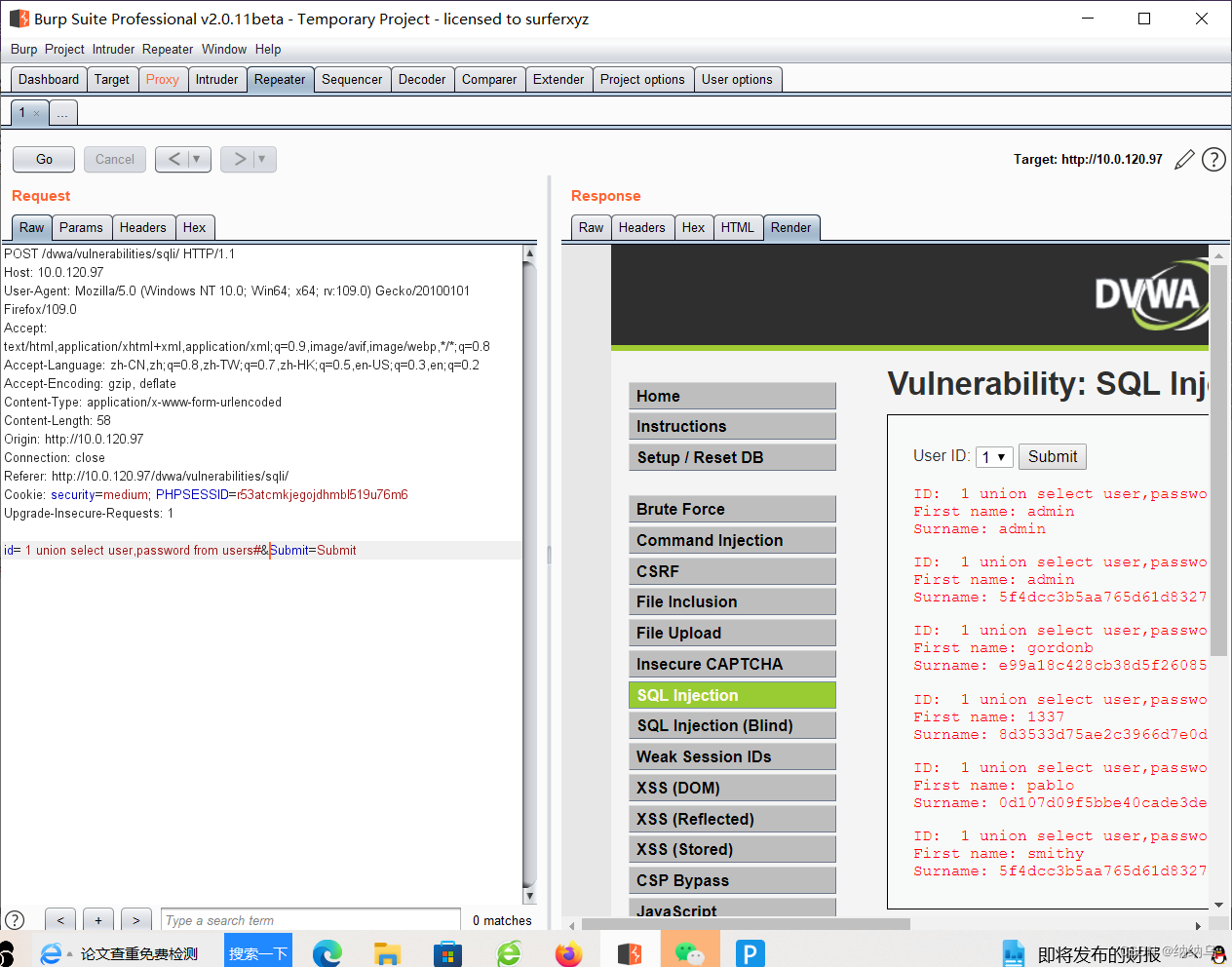Image resolution: width=1232 pixels, height=967 pixels.
Task: Click the DVWA logo in rendered response
Action: click(x=1150, y=292)
